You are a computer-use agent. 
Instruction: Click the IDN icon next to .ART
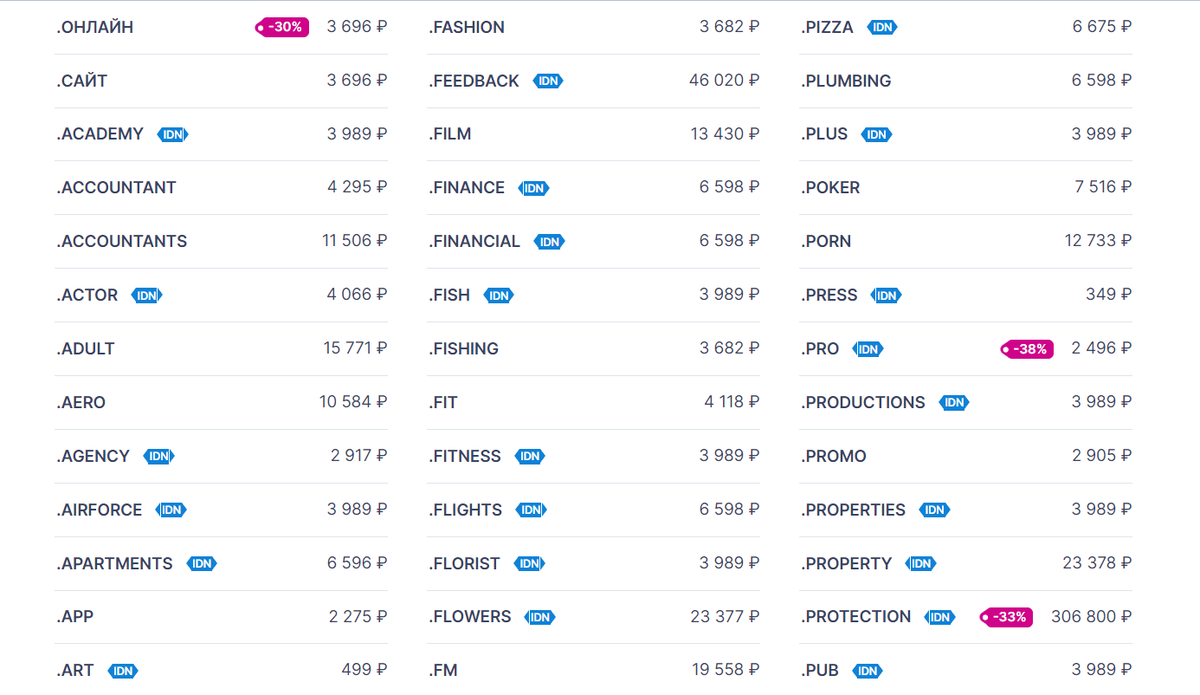click(x=123, y=671)
